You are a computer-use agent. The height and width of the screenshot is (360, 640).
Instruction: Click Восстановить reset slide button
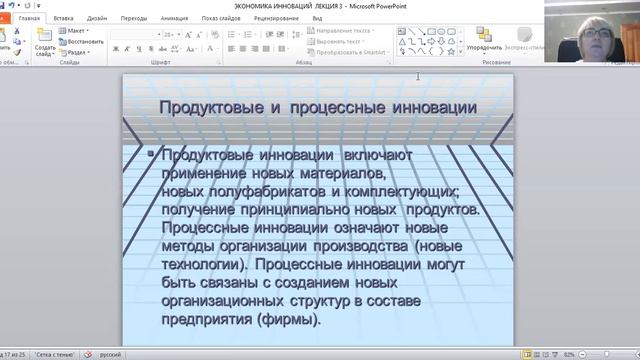click(81, 42)
